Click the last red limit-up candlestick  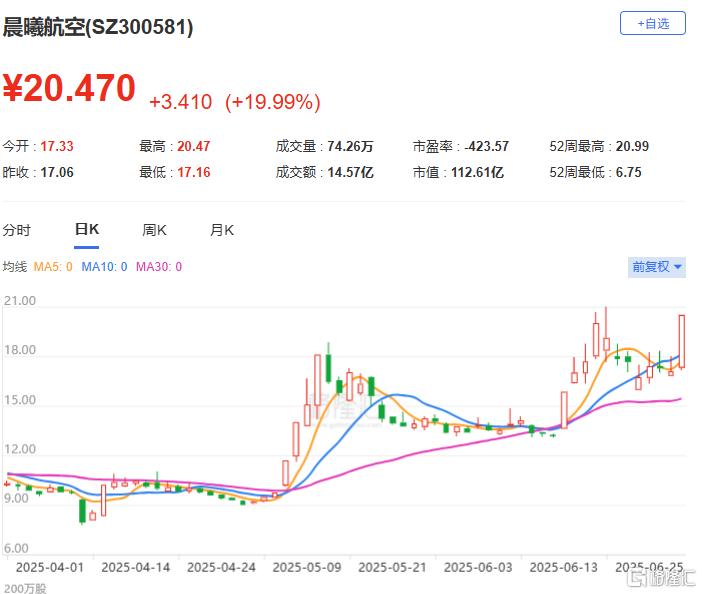[x=681, y=342]
